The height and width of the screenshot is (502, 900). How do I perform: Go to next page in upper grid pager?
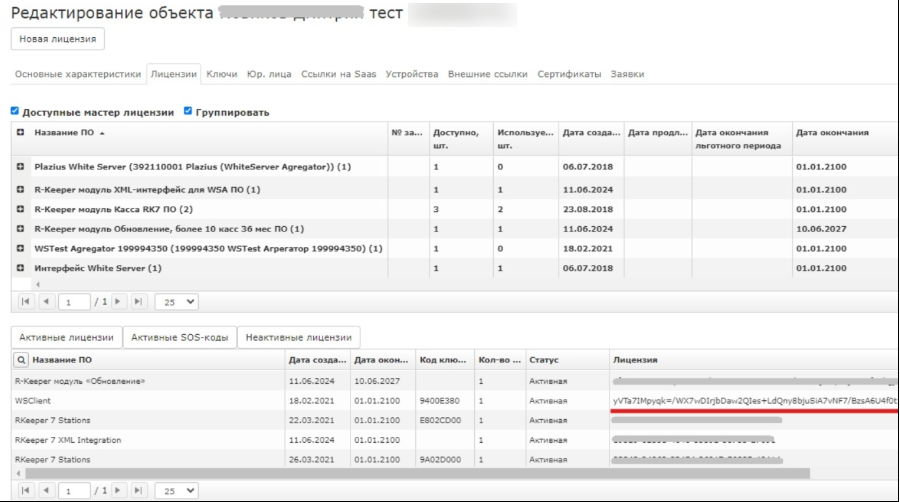point(118,301)
